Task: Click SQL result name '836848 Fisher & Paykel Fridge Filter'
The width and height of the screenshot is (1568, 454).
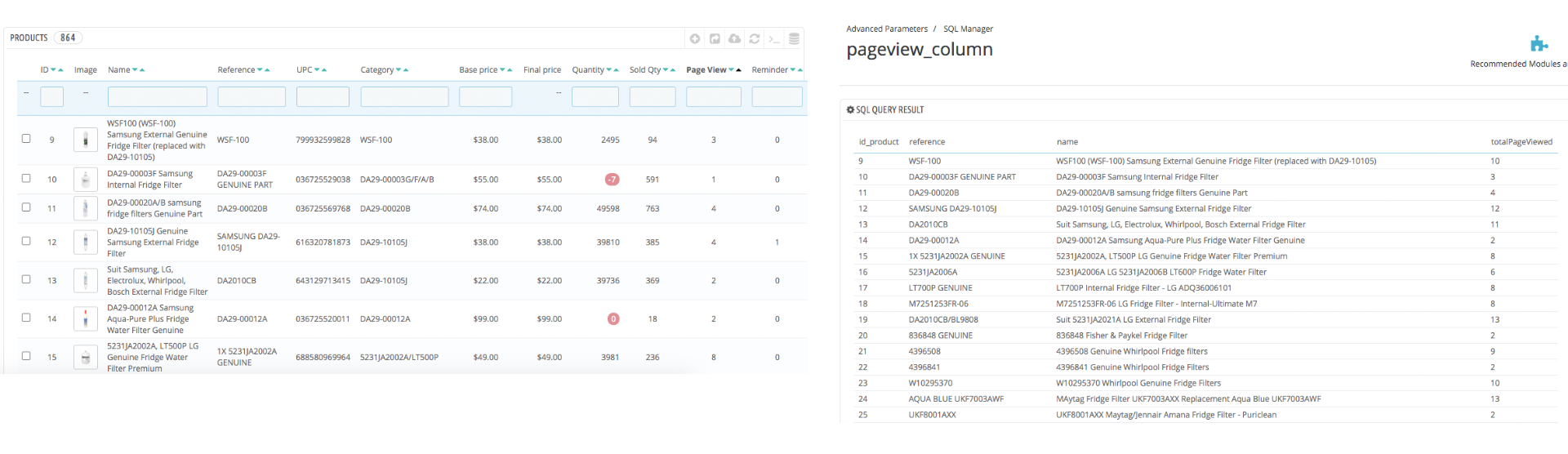Action: pyautogui.click(x=1121, y=335)
